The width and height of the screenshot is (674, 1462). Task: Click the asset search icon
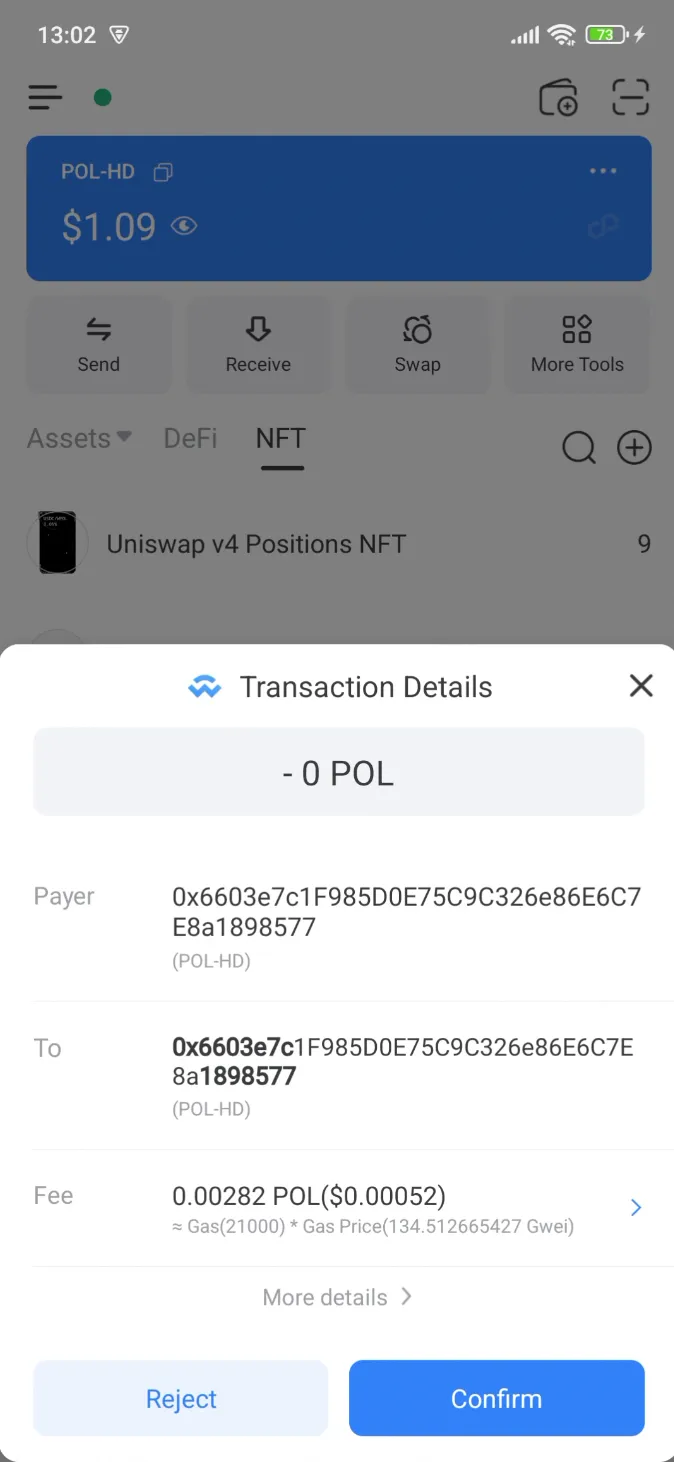pos(579,447)
